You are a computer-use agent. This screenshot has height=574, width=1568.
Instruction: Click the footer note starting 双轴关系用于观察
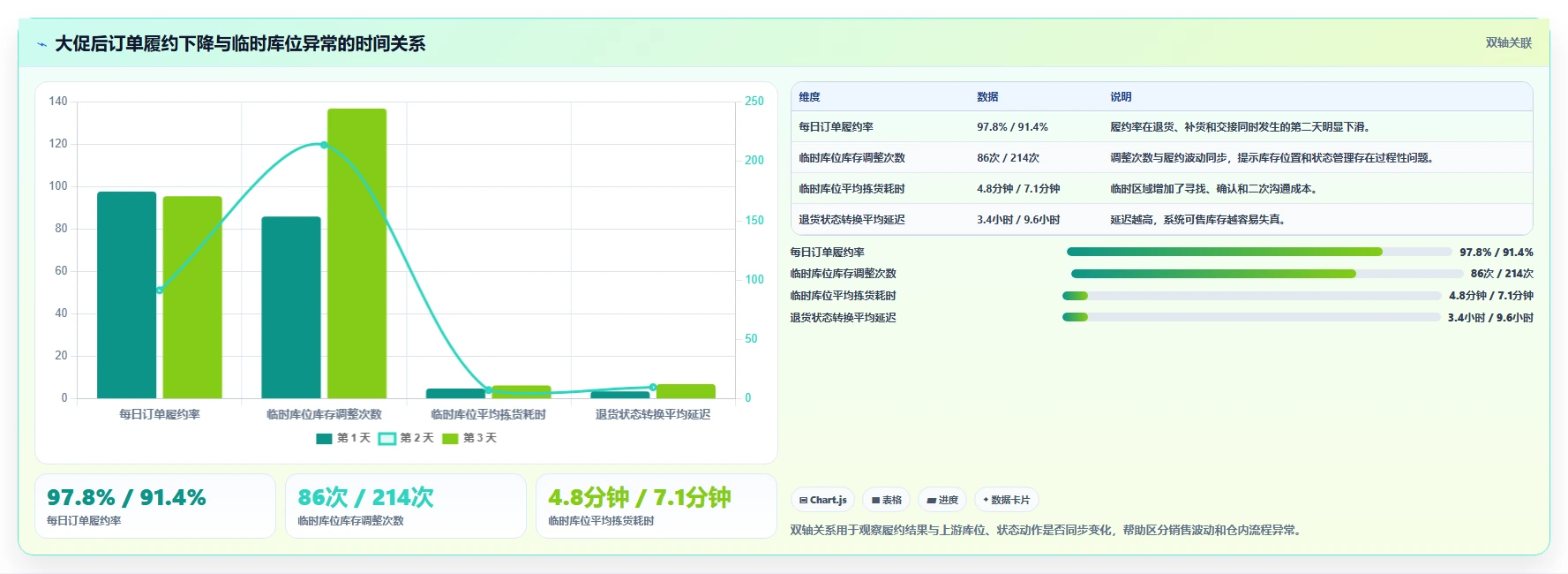click(1047, 531)
